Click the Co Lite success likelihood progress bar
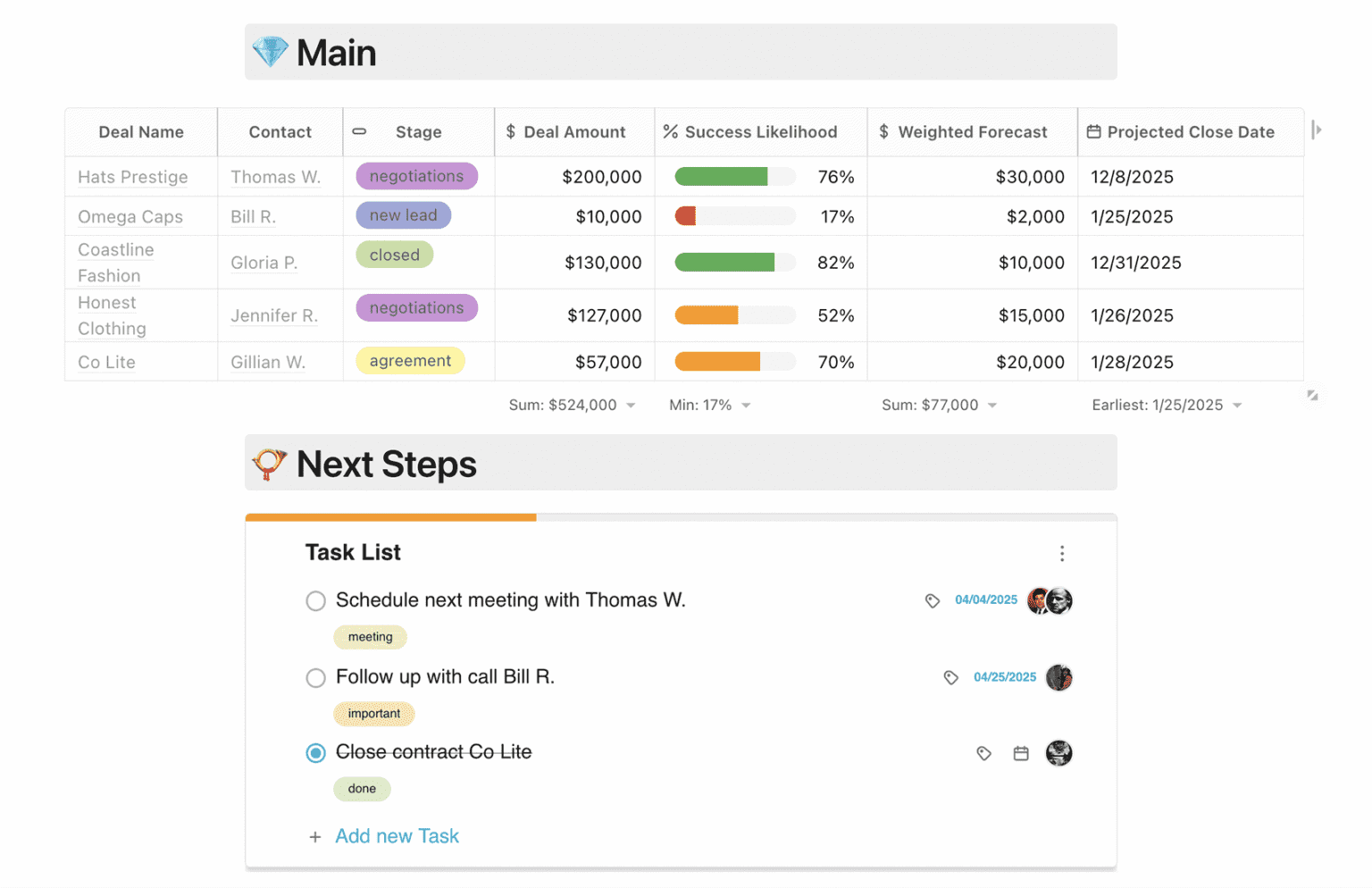Screen dimensions: 1372x888 coord(734,362)
